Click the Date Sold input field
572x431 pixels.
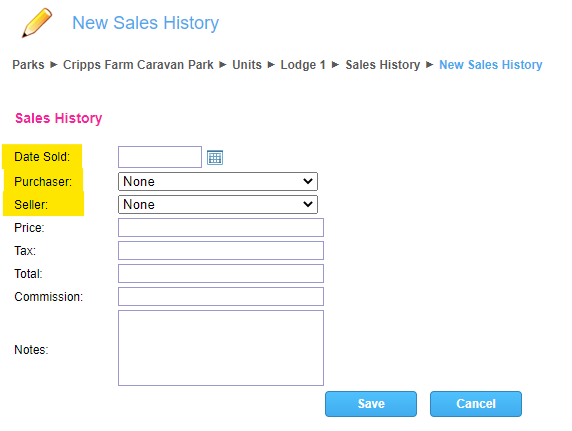pyautogui.click(x=160, y=157)
